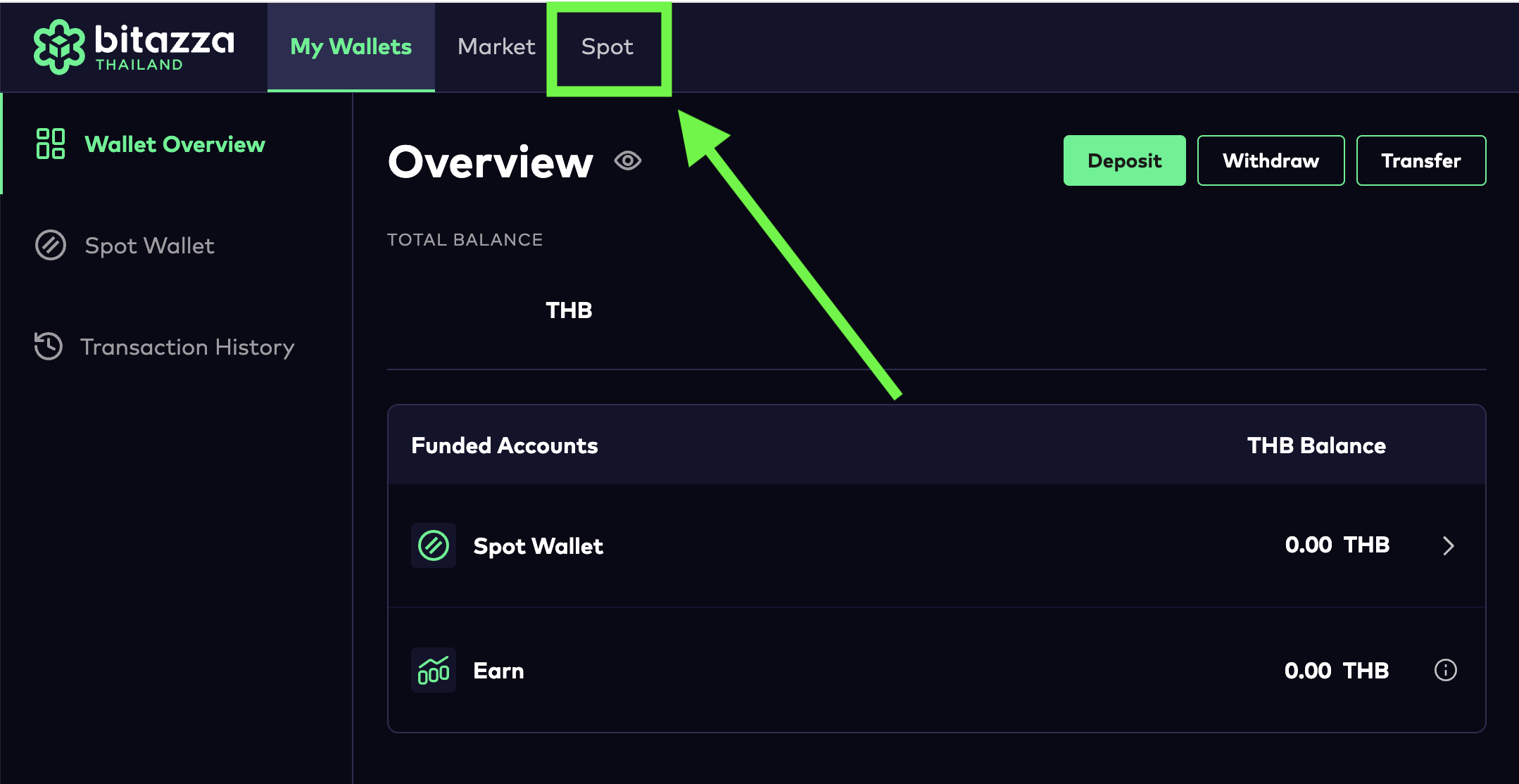The height and width of the screenshot is (784, 1519).
Task: Click the Spot Wallet row icon
Action: (434, 545)
